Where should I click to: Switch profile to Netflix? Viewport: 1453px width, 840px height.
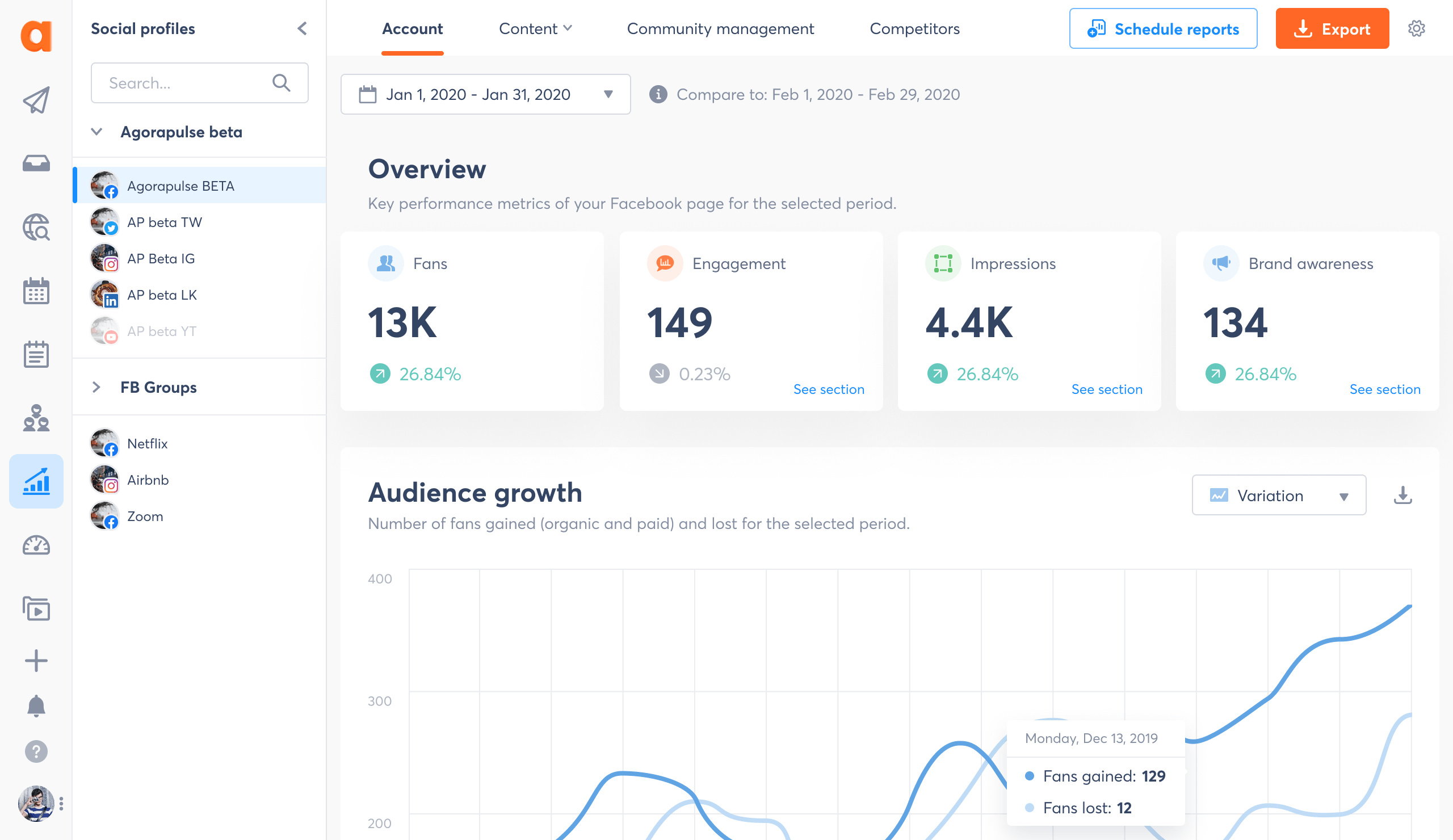click(x=146, y=443)
